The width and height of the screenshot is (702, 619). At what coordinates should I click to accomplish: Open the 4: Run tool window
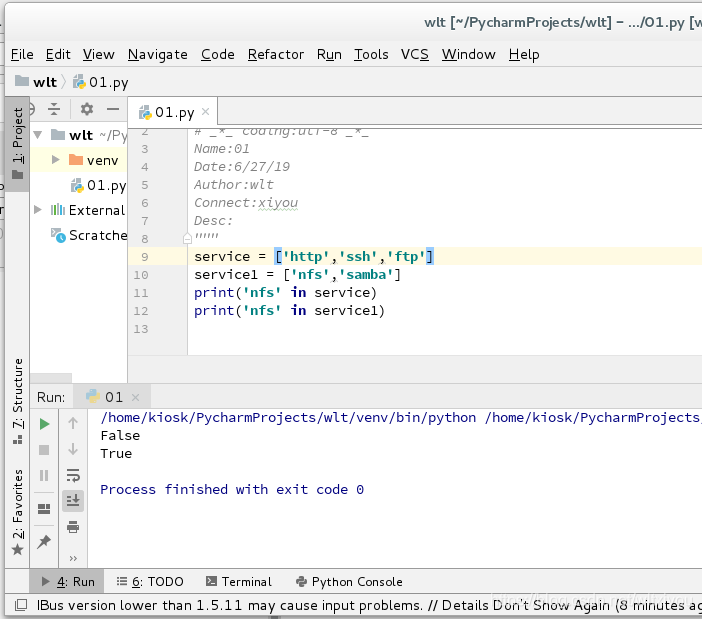(68, 581)
